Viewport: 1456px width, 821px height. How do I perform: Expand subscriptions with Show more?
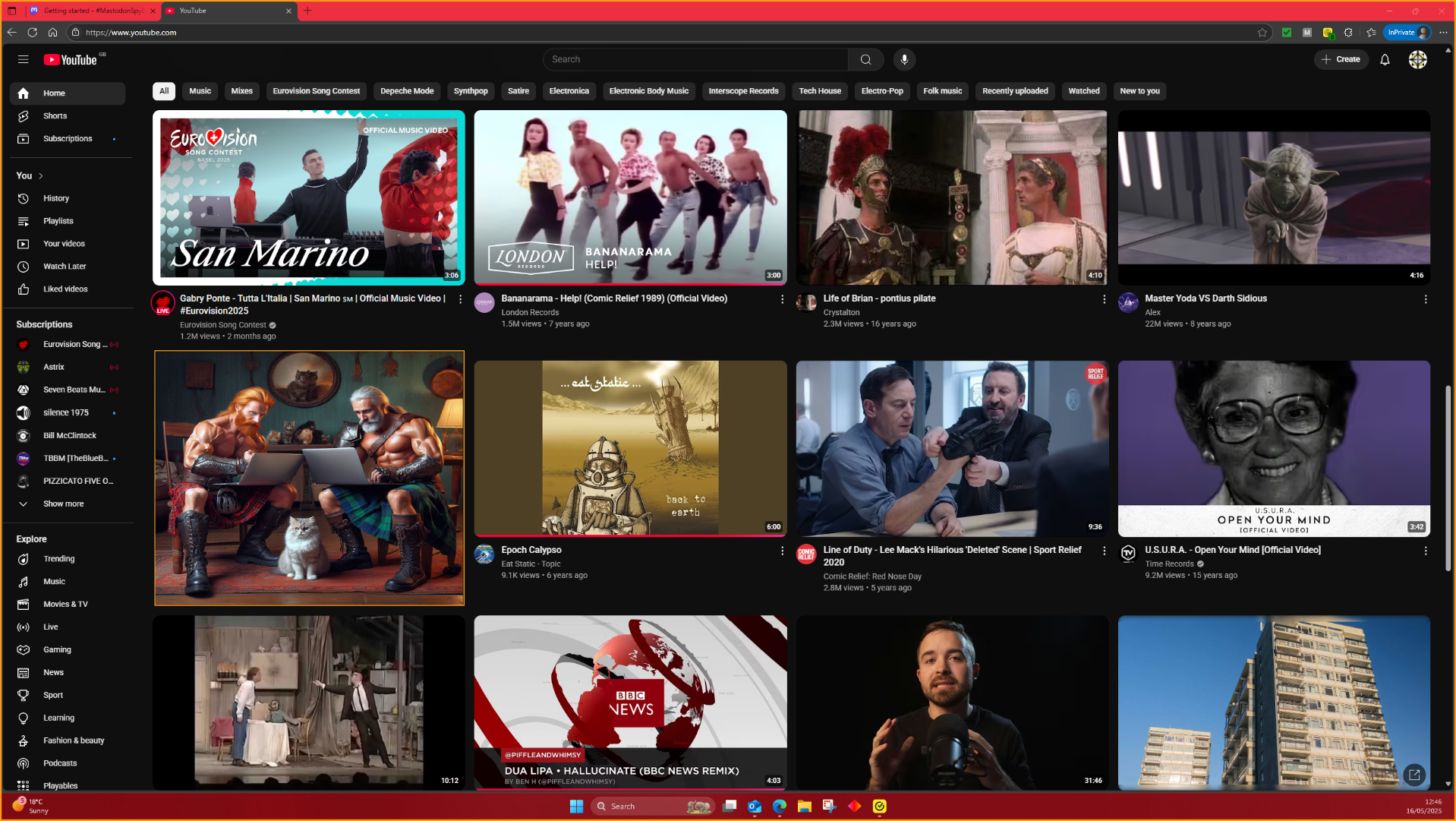click(x=63, y=504)
